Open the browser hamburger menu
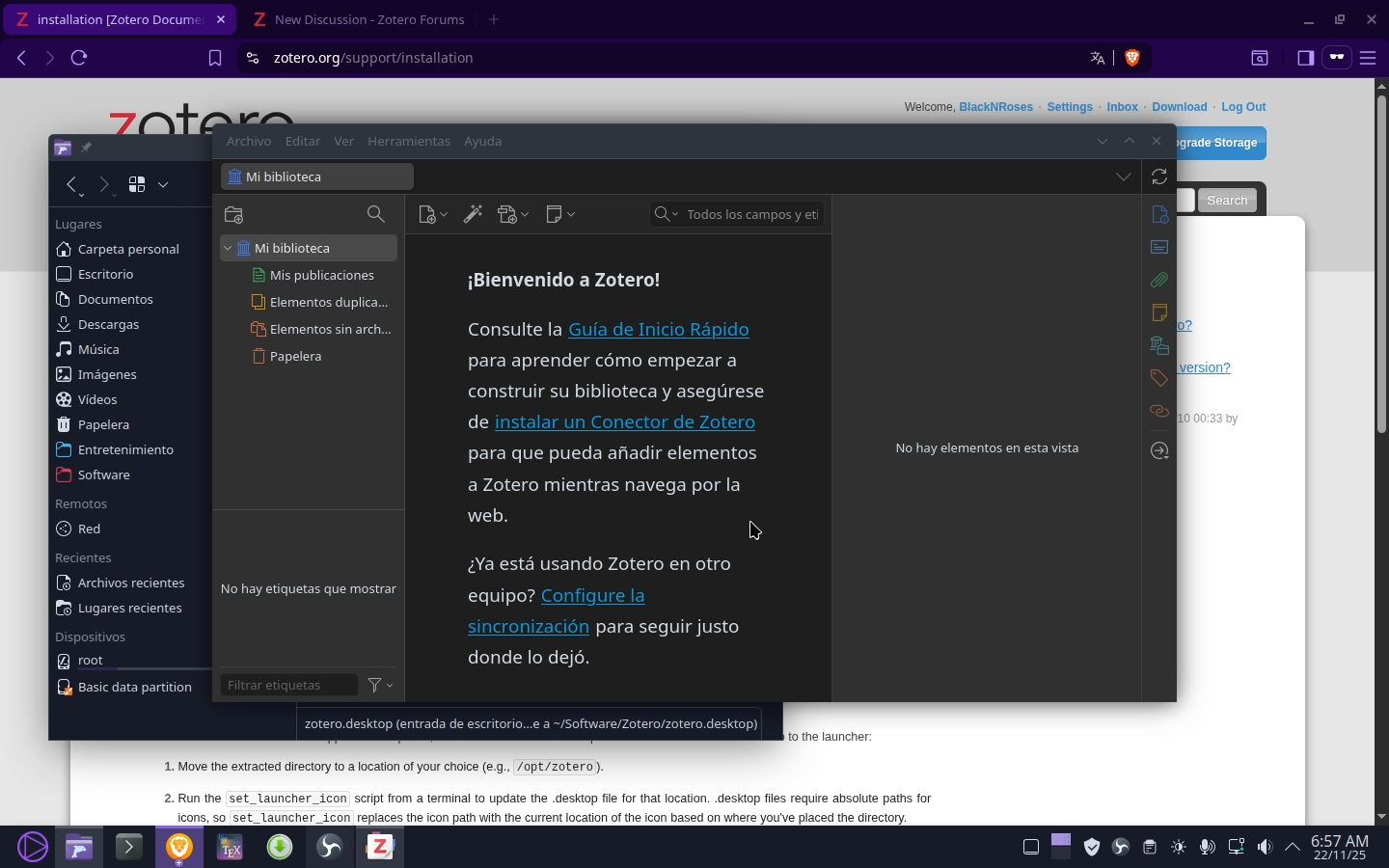 [1368, 58]
